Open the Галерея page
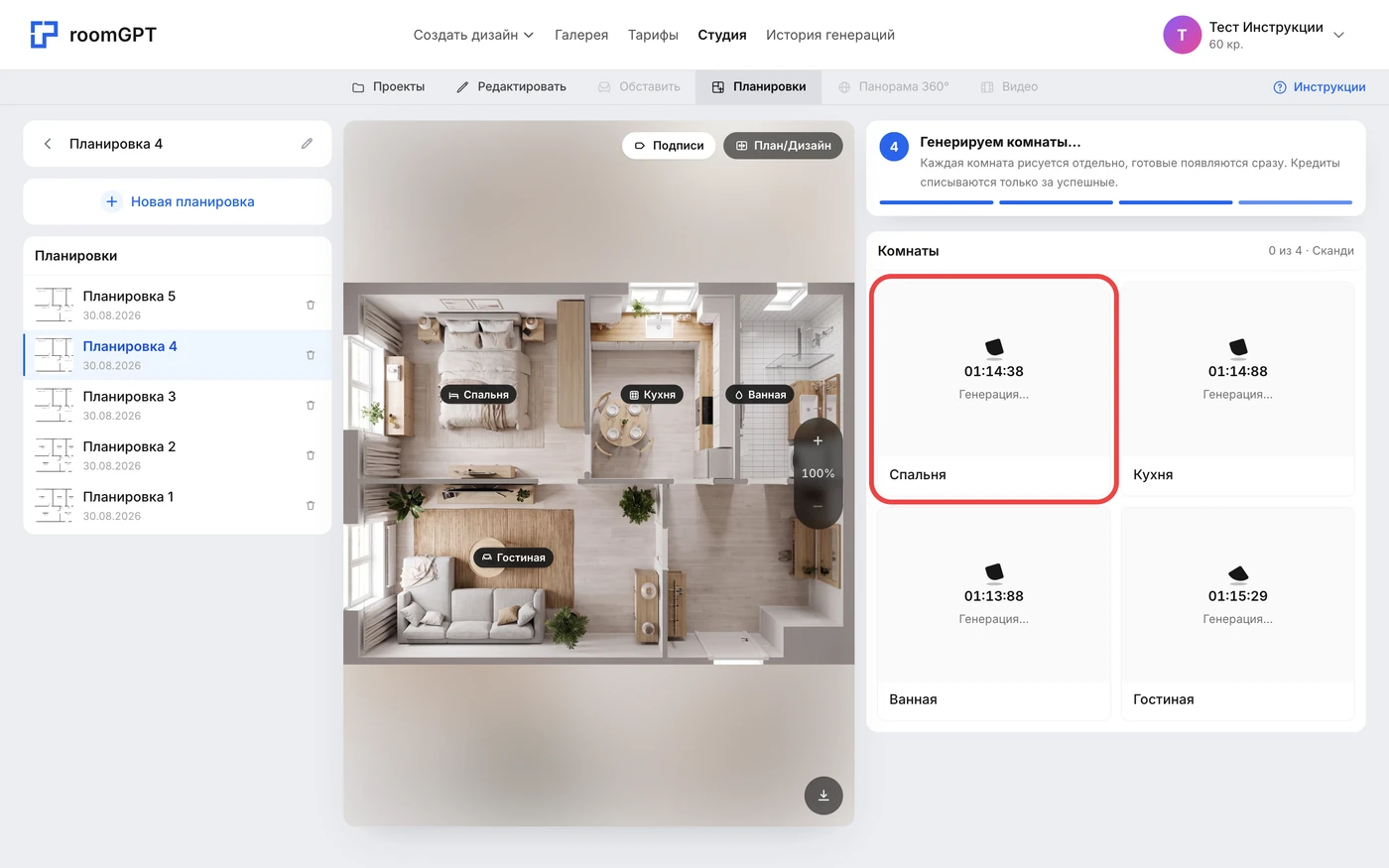 pos(581,35)
